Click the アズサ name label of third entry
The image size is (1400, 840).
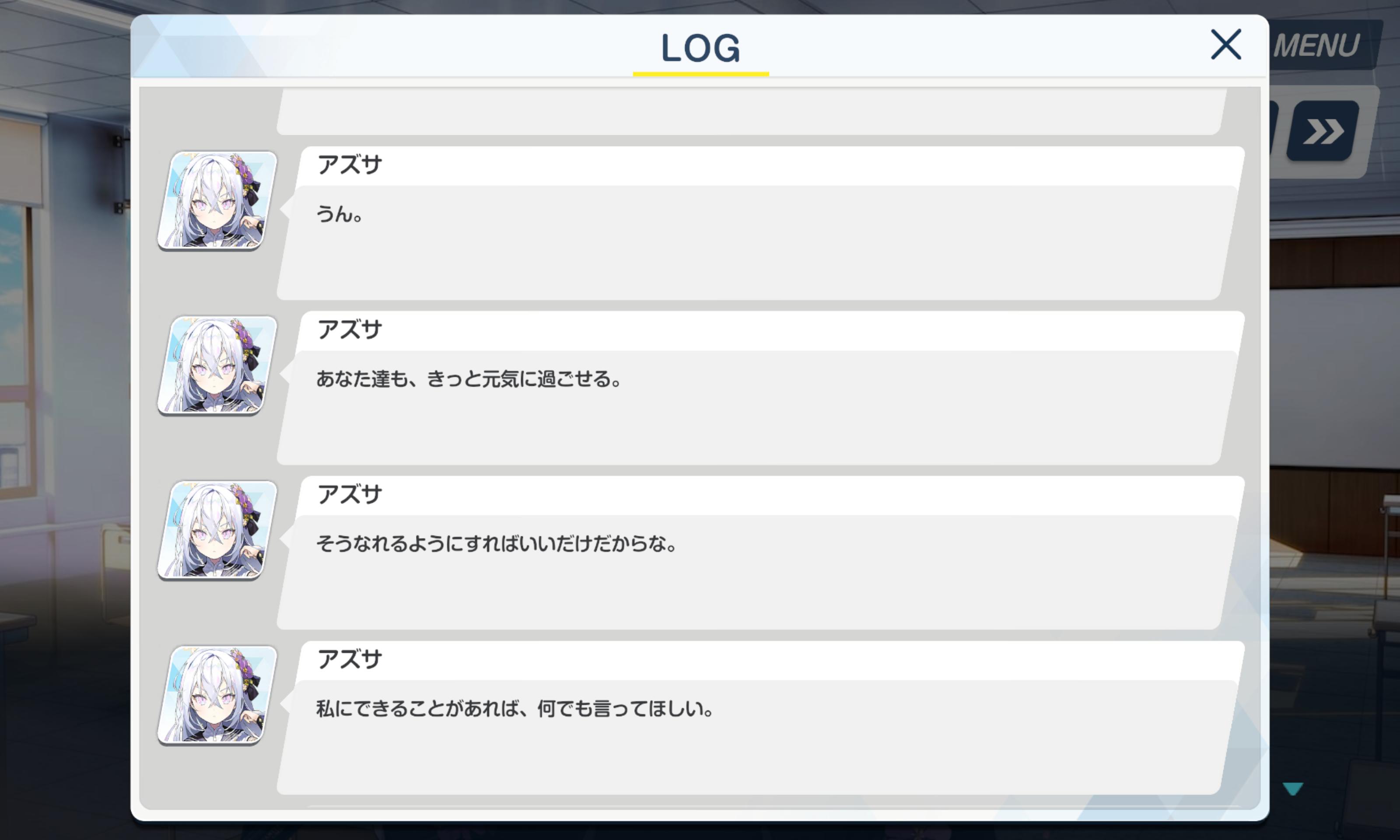[x=350, y=495]
